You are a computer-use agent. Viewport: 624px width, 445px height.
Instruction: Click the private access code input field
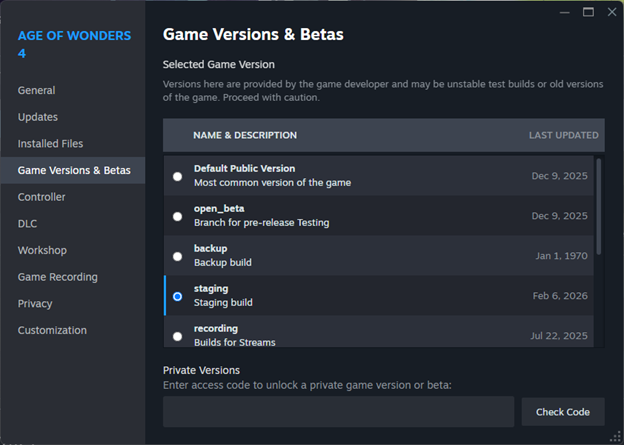point(338,411)
